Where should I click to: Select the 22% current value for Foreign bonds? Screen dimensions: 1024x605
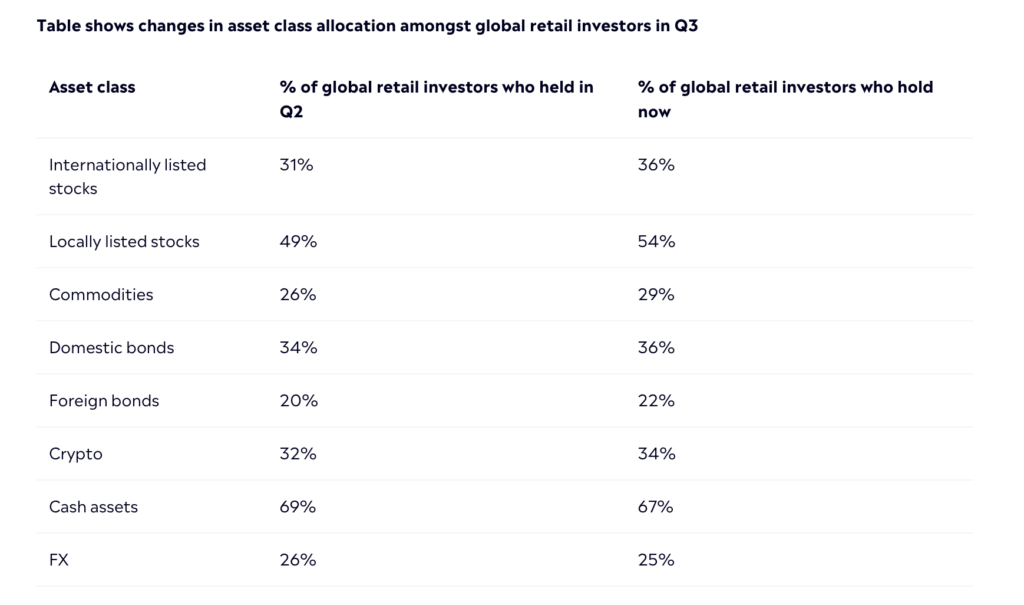[x=656, y=400]
